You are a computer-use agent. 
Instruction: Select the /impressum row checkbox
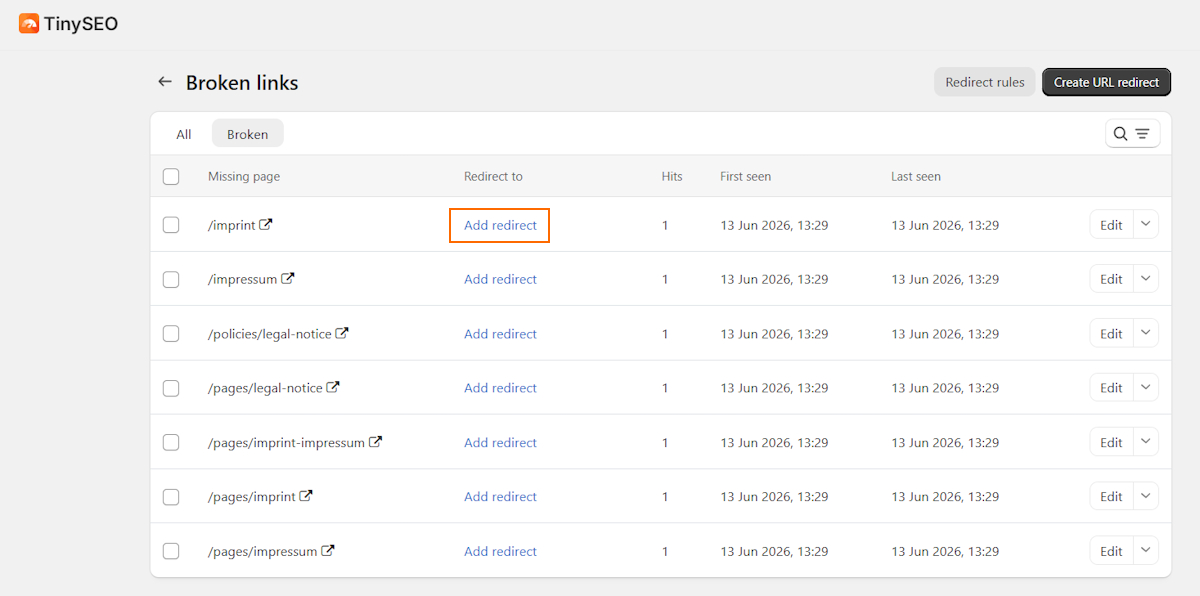click(x=171, y=279)
